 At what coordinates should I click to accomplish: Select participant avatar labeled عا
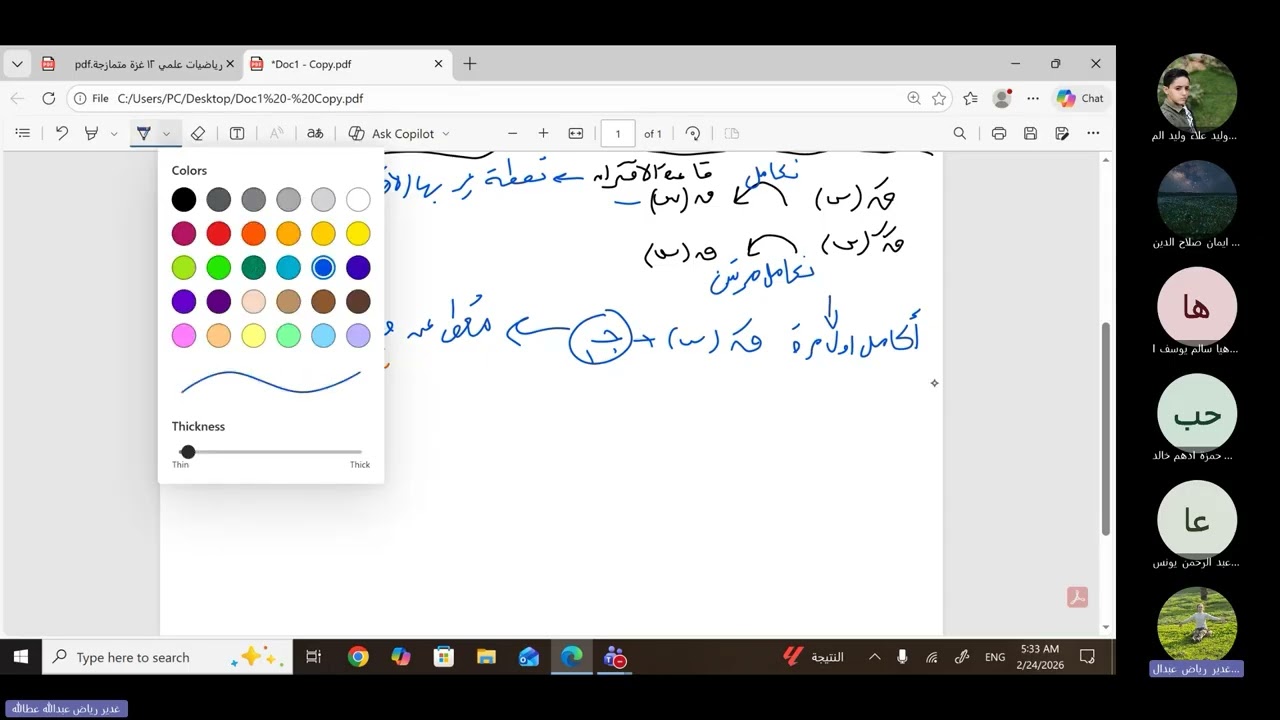tap(1197, 520)
